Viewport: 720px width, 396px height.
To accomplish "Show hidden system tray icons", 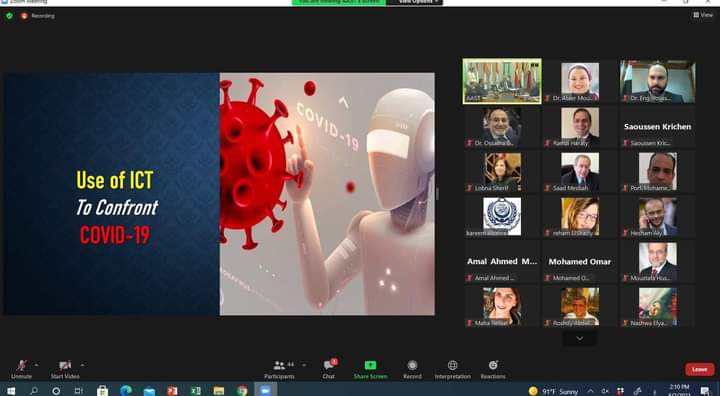I will point(591,391).
